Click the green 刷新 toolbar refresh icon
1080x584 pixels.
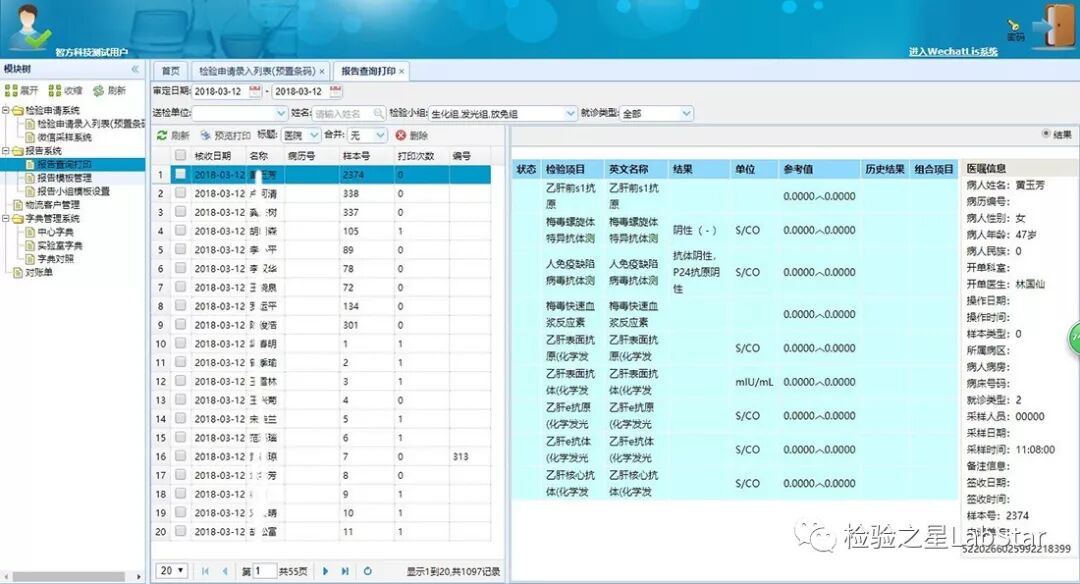click(162, 135)
